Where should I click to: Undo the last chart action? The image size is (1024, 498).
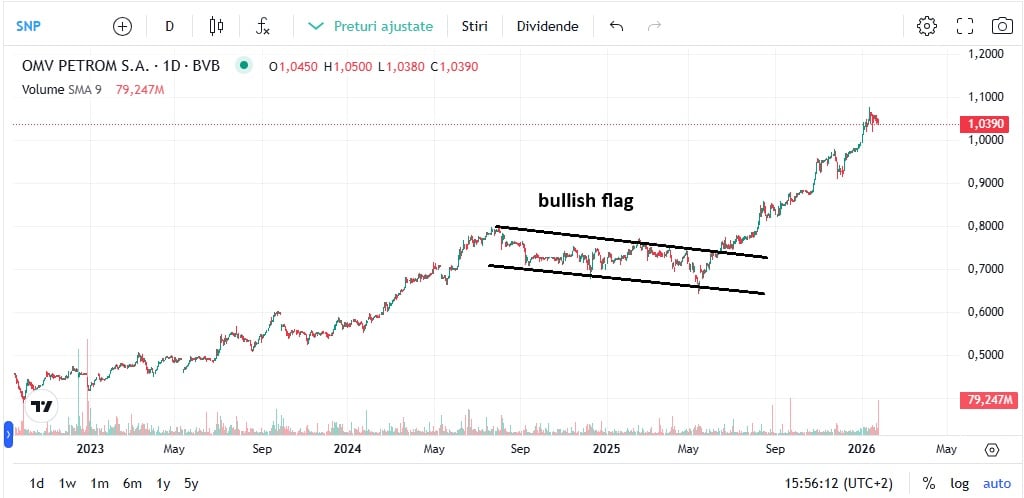coord(616,26)
